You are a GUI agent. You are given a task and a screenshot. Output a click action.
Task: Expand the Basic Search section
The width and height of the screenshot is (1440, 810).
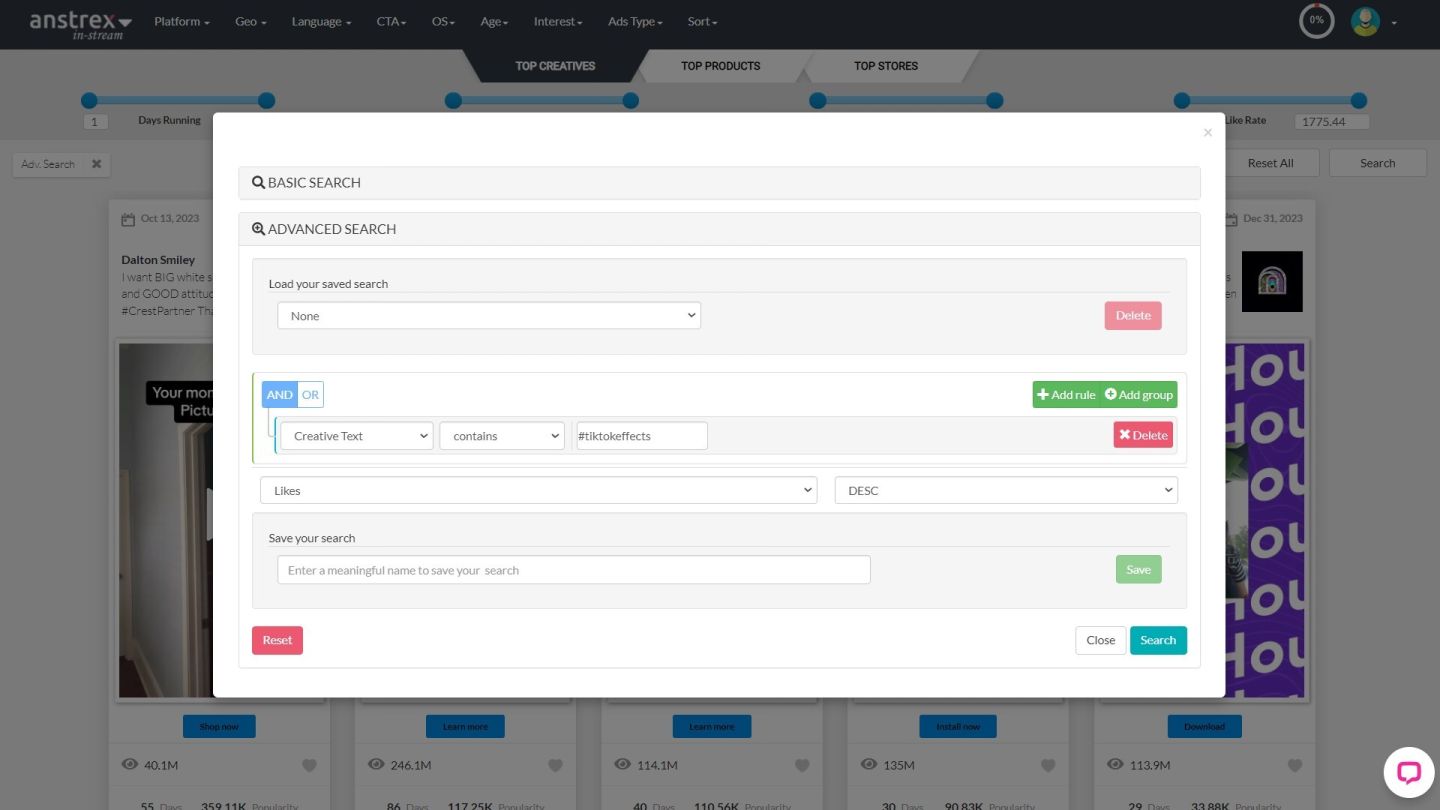[718, 183]
